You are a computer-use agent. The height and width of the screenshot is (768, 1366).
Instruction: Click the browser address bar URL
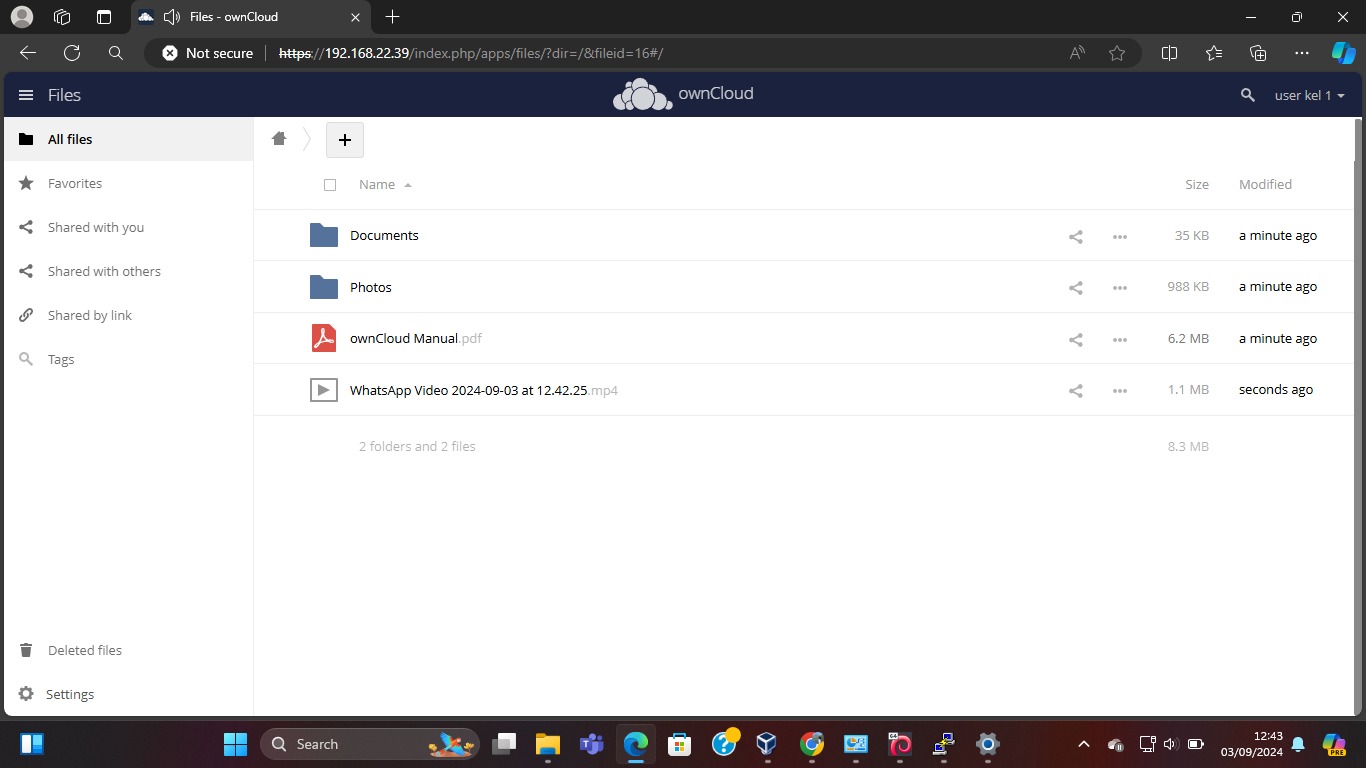click(x=471, y=53)
